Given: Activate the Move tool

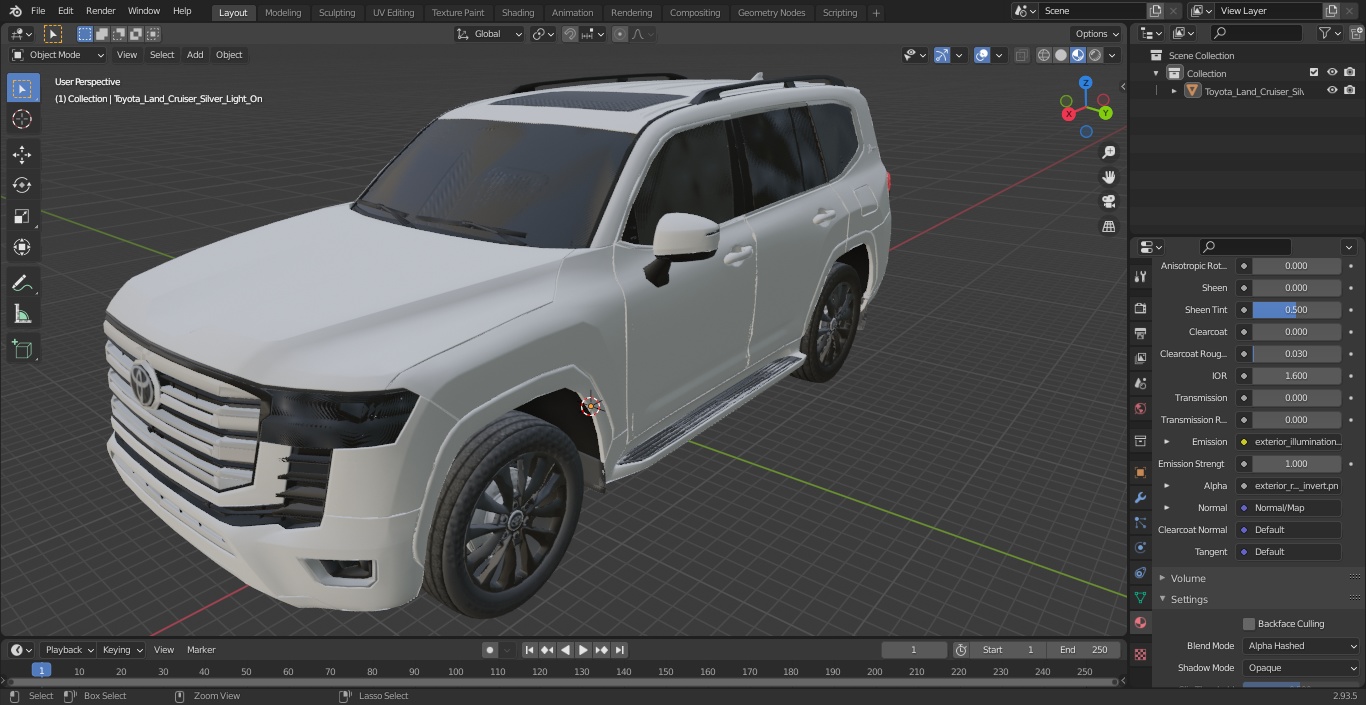Looking at the screenshot, I should 22,154.
